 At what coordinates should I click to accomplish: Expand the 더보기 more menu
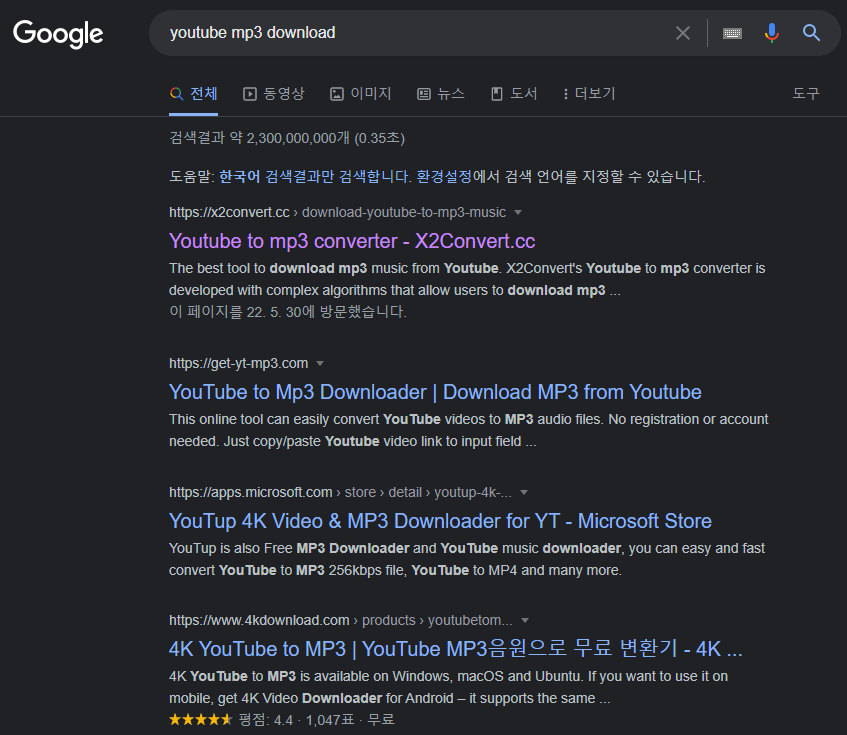pos(589,94)
